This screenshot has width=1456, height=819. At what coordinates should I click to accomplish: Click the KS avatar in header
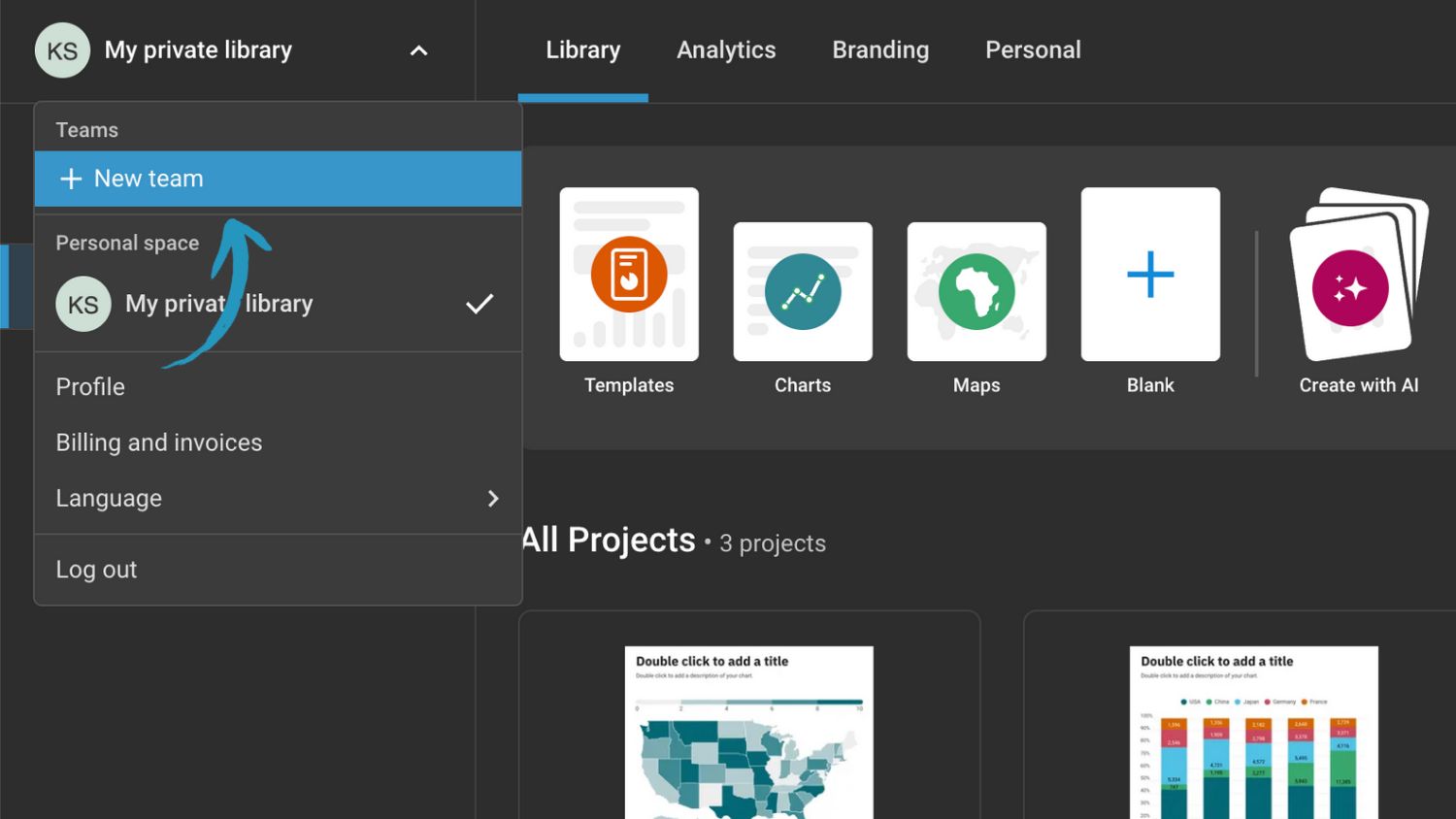click(62, 50)
